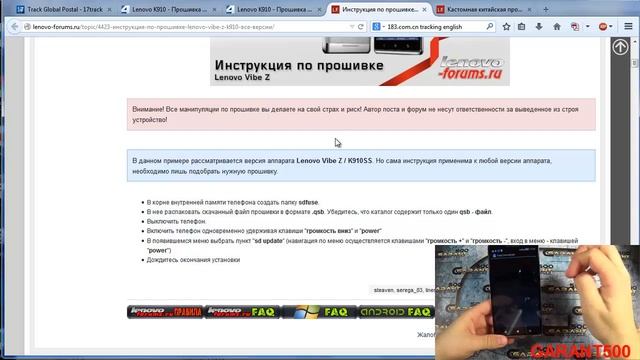The width and height of the screenshot is (640, 360).
Task: Click the red extension toolbar icon
Action: pyautogui.click(x=575, y=27)
